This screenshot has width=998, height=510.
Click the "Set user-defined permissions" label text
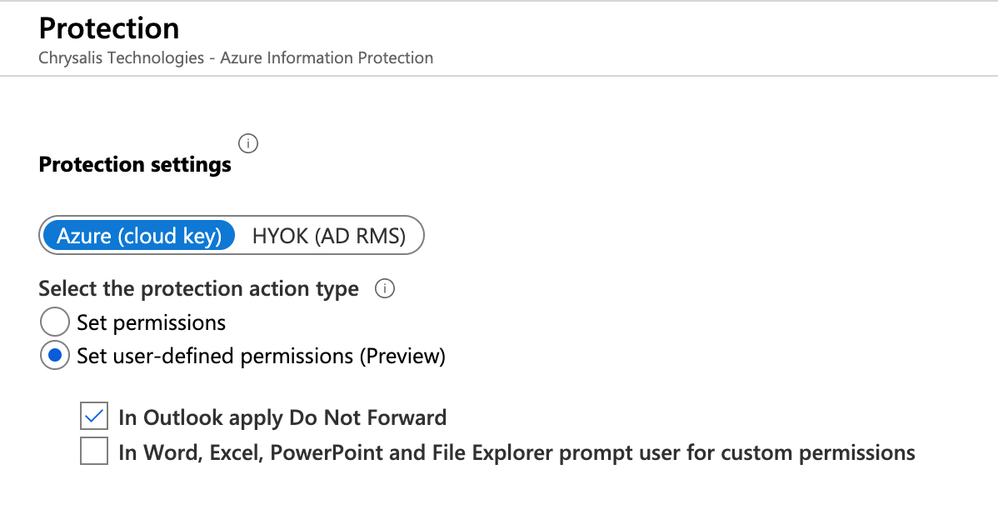click(x=214, y=356)
